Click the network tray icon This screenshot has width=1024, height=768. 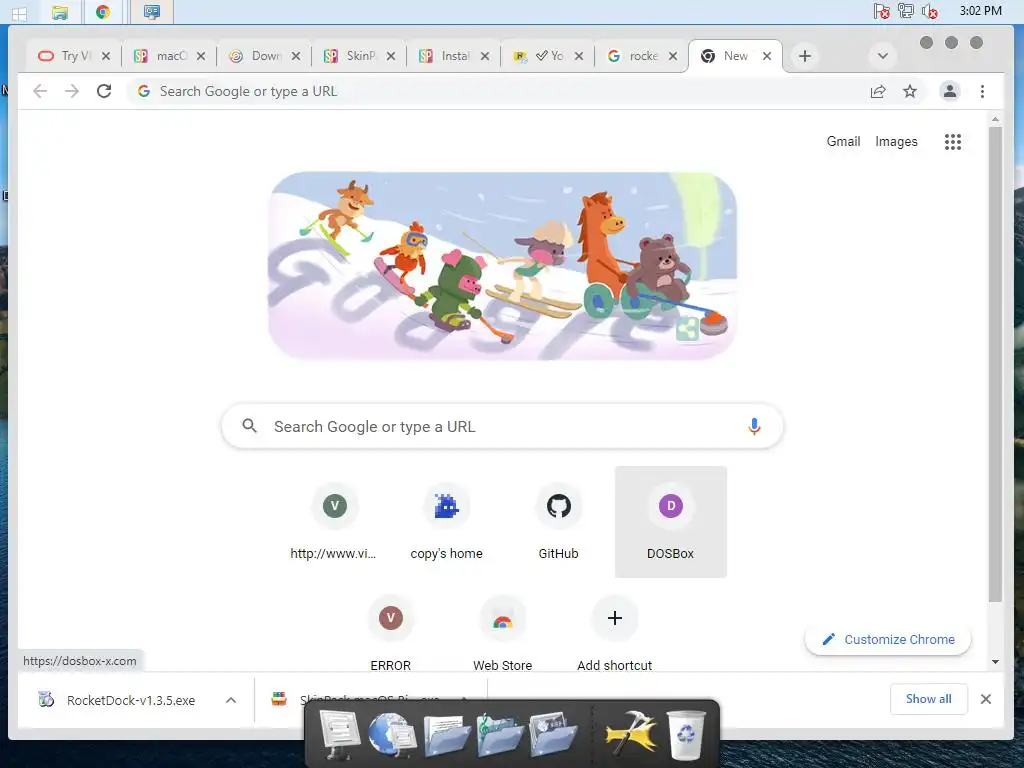point(905,11)
